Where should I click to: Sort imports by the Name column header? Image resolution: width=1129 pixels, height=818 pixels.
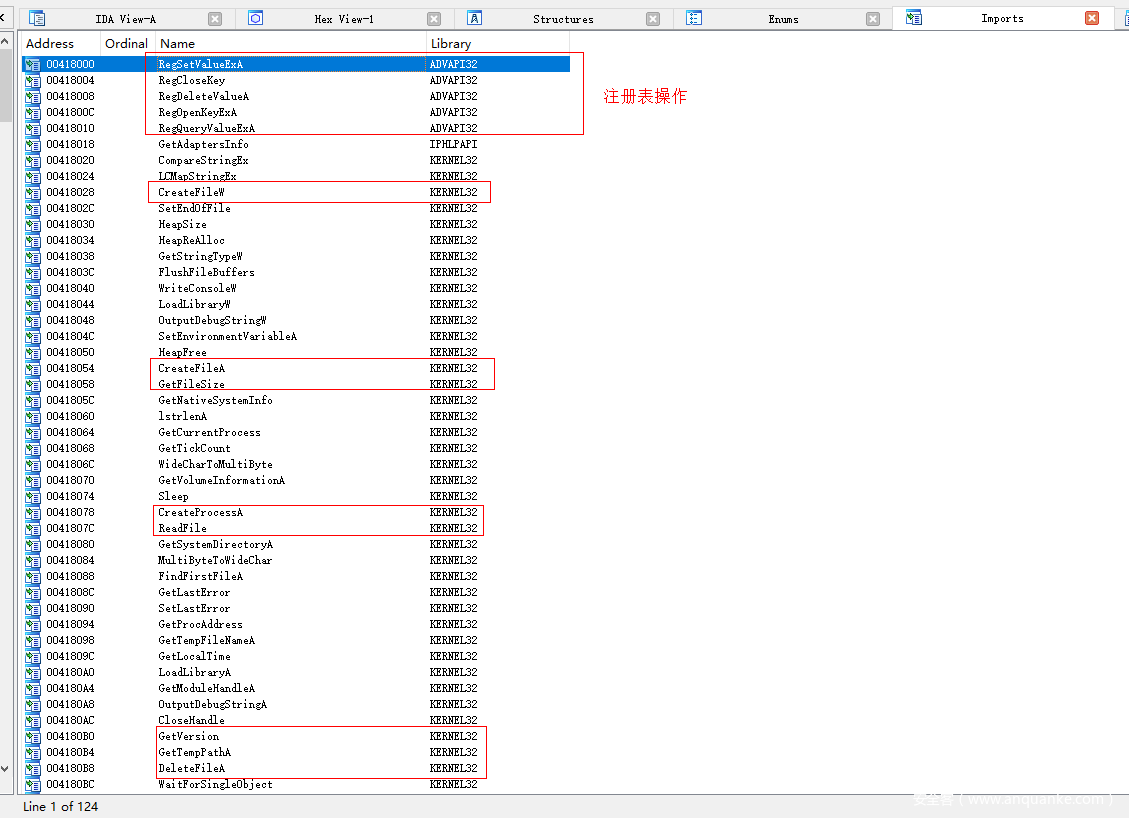[178, 44]
